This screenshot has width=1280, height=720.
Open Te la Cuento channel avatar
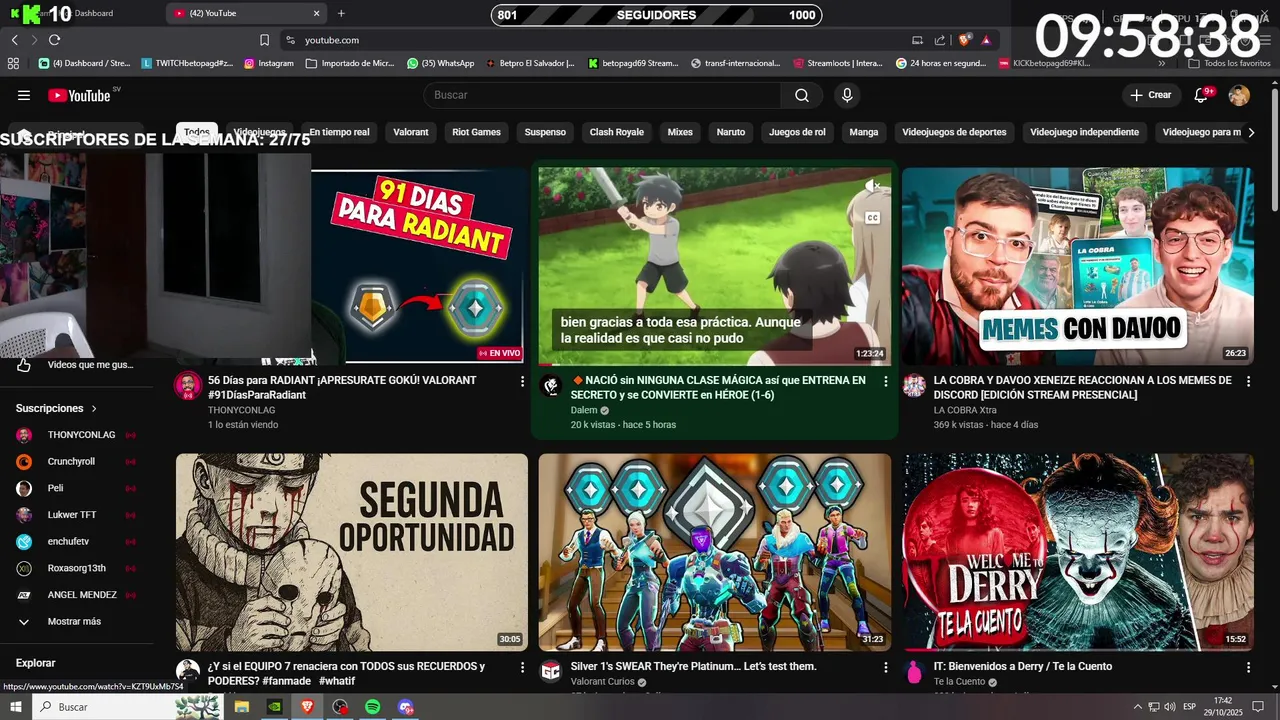click(x=914, y=671)
